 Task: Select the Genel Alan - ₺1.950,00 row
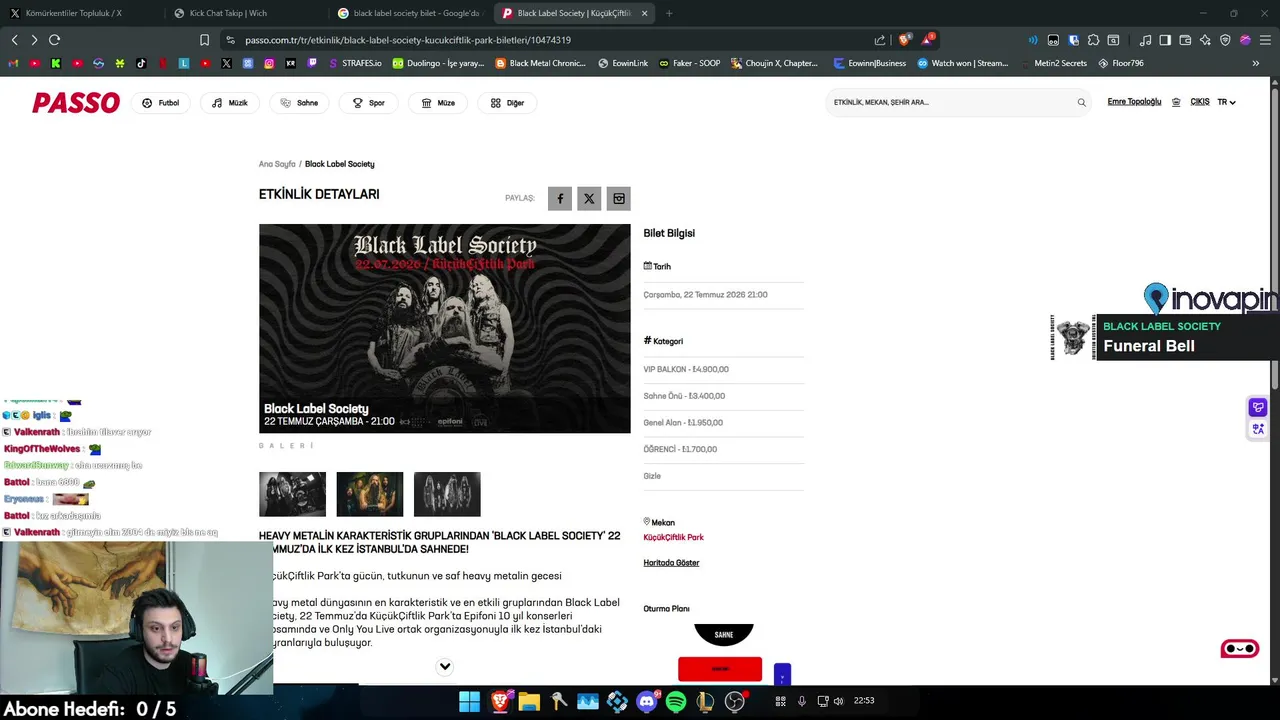tap(723, 423)
